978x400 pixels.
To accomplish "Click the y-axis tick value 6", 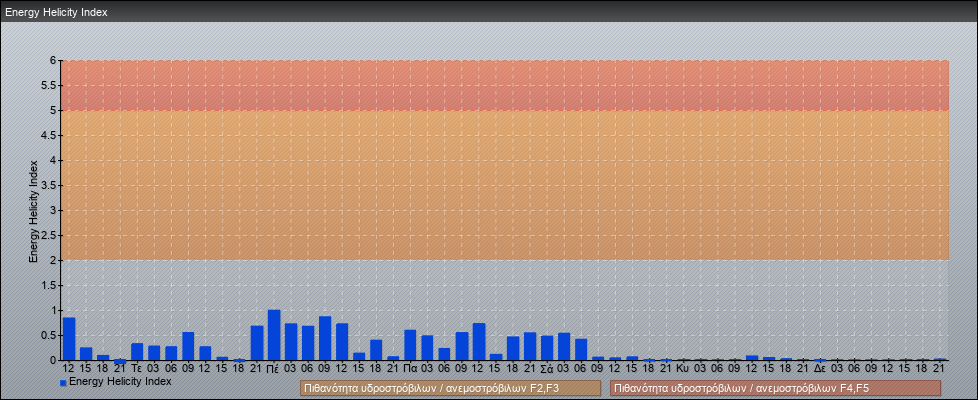I will 54,61.
